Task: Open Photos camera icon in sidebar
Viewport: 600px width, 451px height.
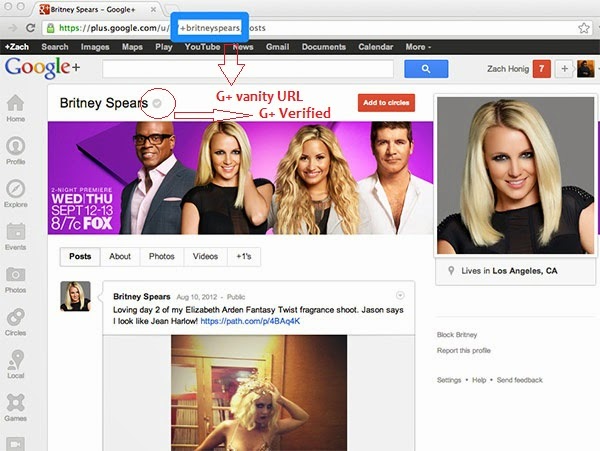Action: coord(15,279)
